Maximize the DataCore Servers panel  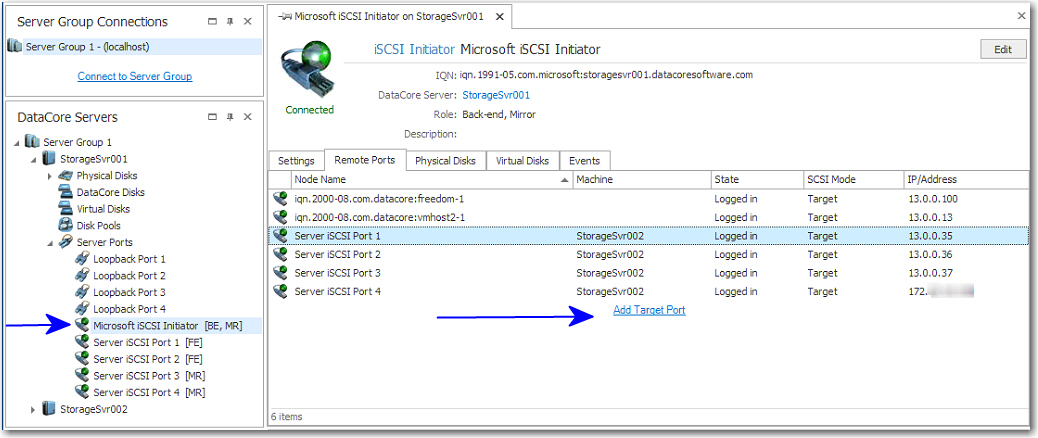[x=212, y=116]
